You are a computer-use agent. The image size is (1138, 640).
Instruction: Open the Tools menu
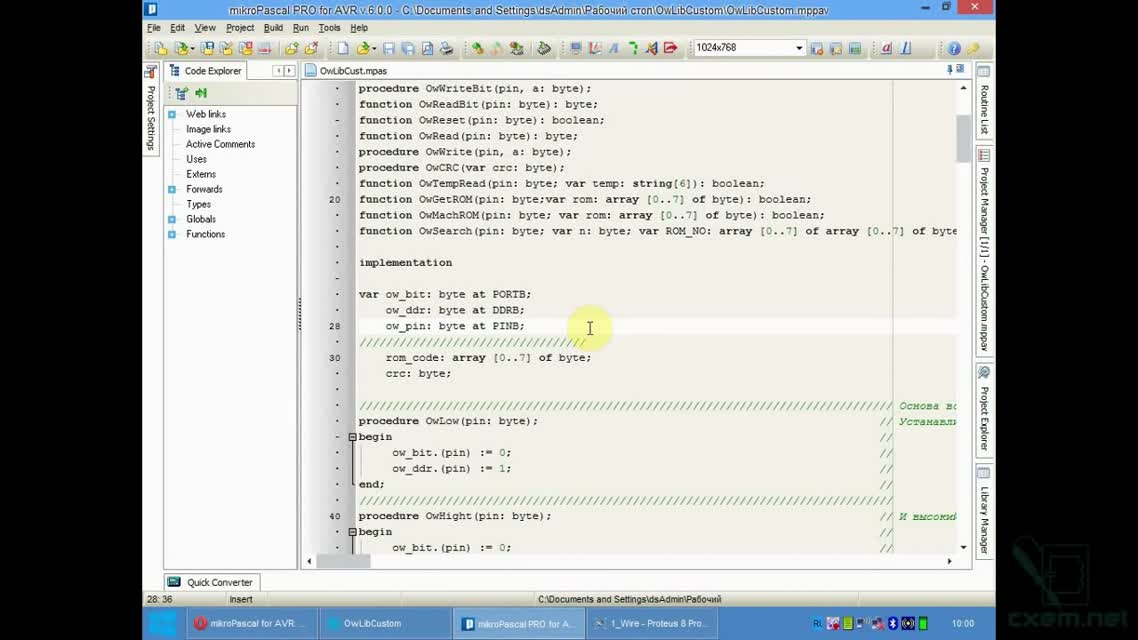click(329, 28)
